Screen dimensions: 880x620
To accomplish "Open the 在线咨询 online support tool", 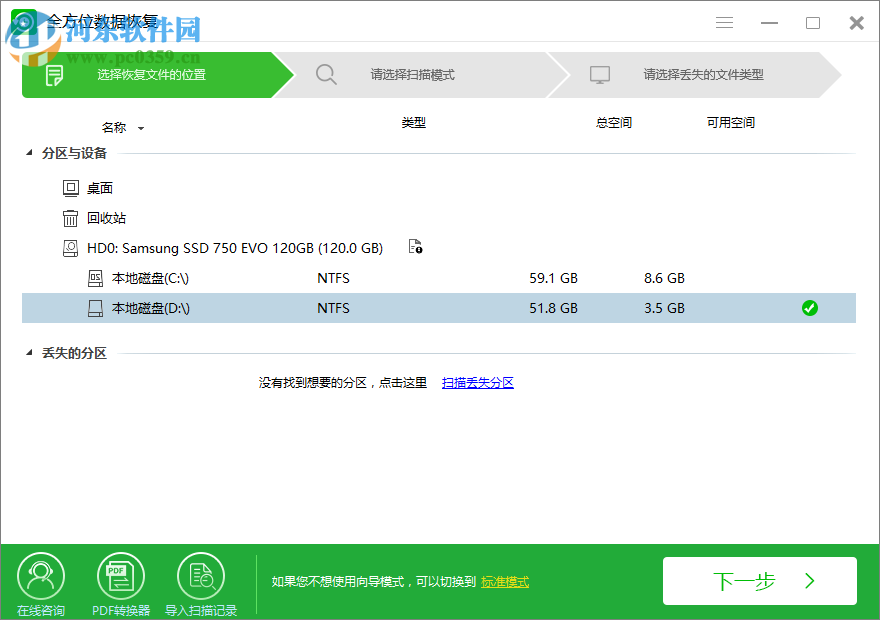I will coord(40,580).
